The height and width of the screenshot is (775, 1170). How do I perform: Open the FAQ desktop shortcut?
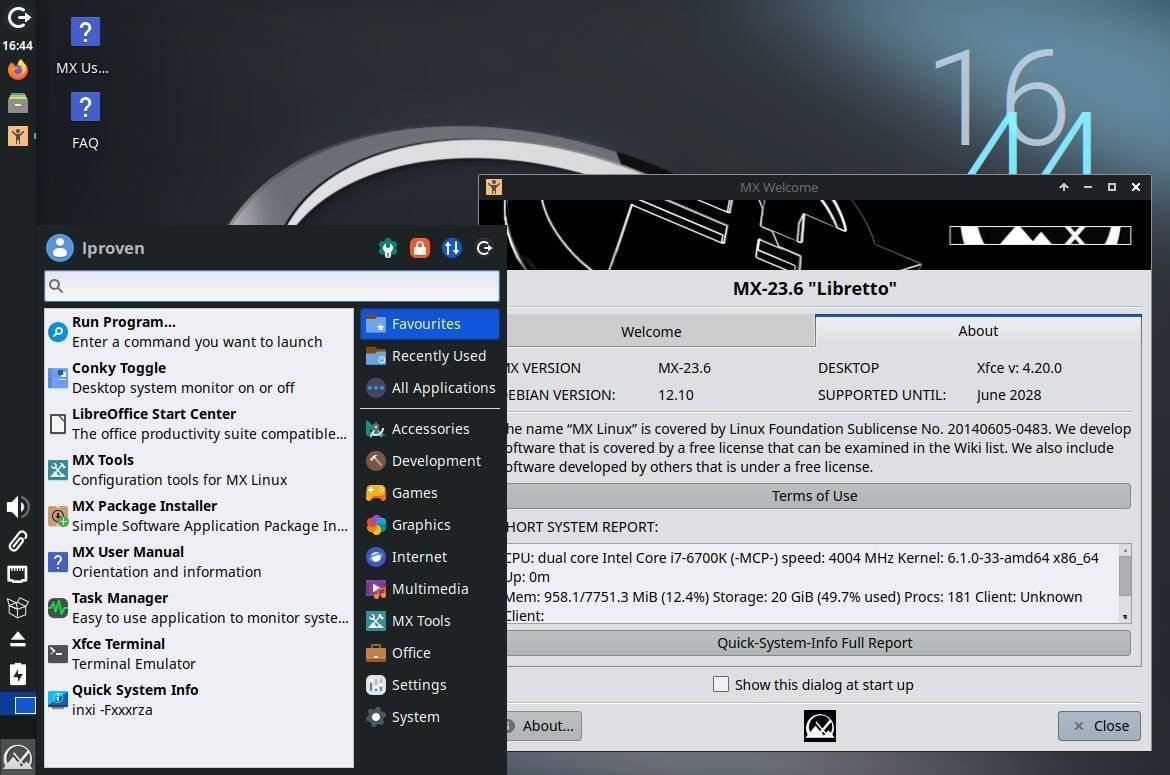84,121
